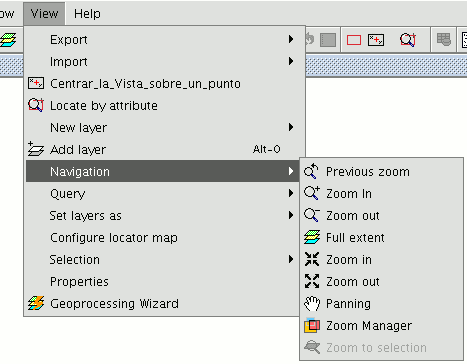The image size is (467, 364).
Task: Open the Help menu
Action: (87, 14)
